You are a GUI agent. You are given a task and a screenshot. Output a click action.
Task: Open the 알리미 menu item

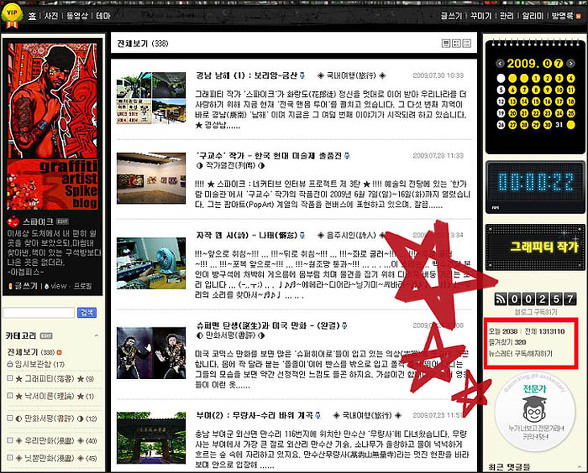tap(532, 16)
